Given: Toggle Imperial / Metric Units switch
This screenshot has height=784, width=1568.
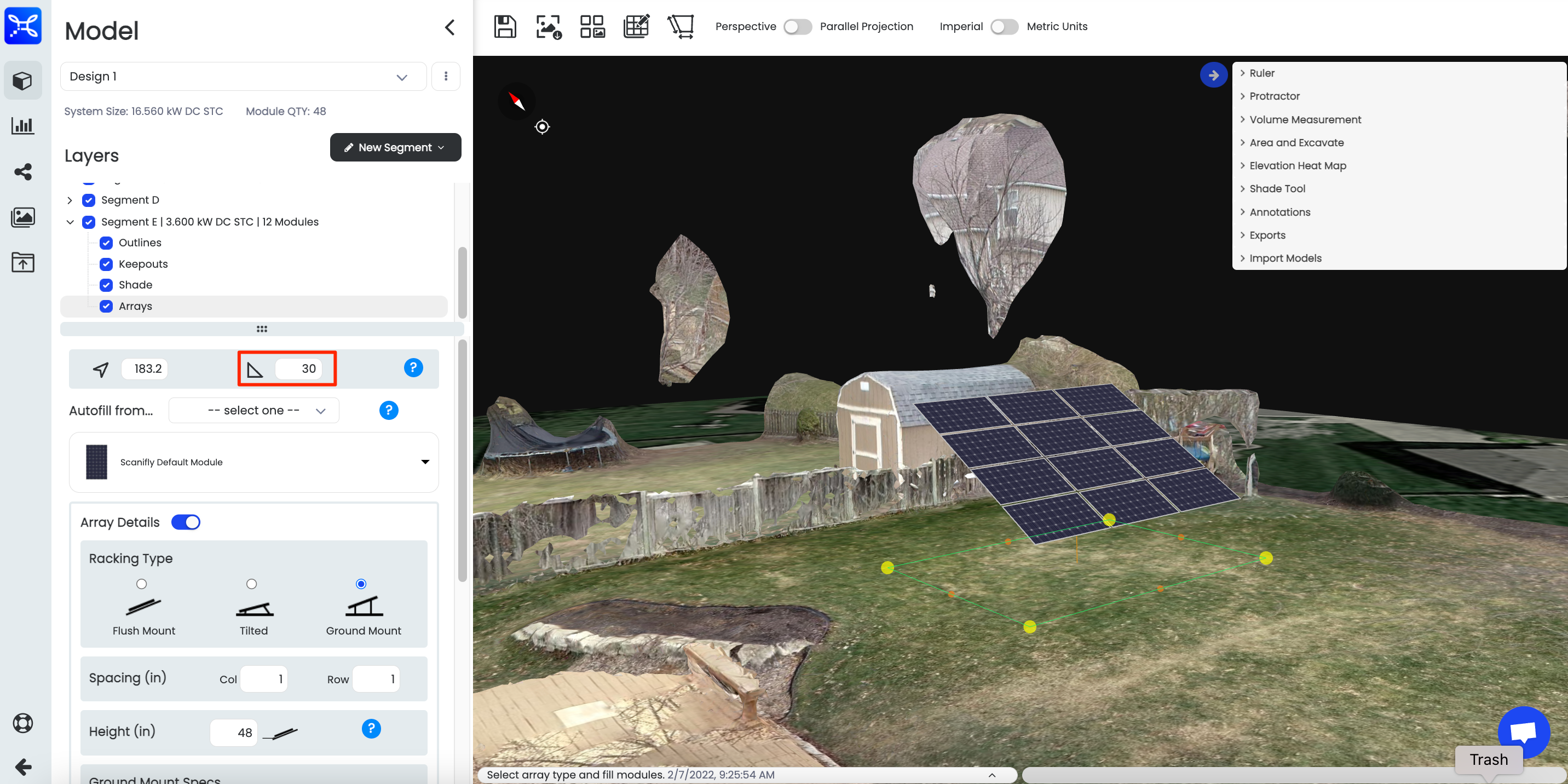Looking at the screenshot, I should click(1004, 26).
